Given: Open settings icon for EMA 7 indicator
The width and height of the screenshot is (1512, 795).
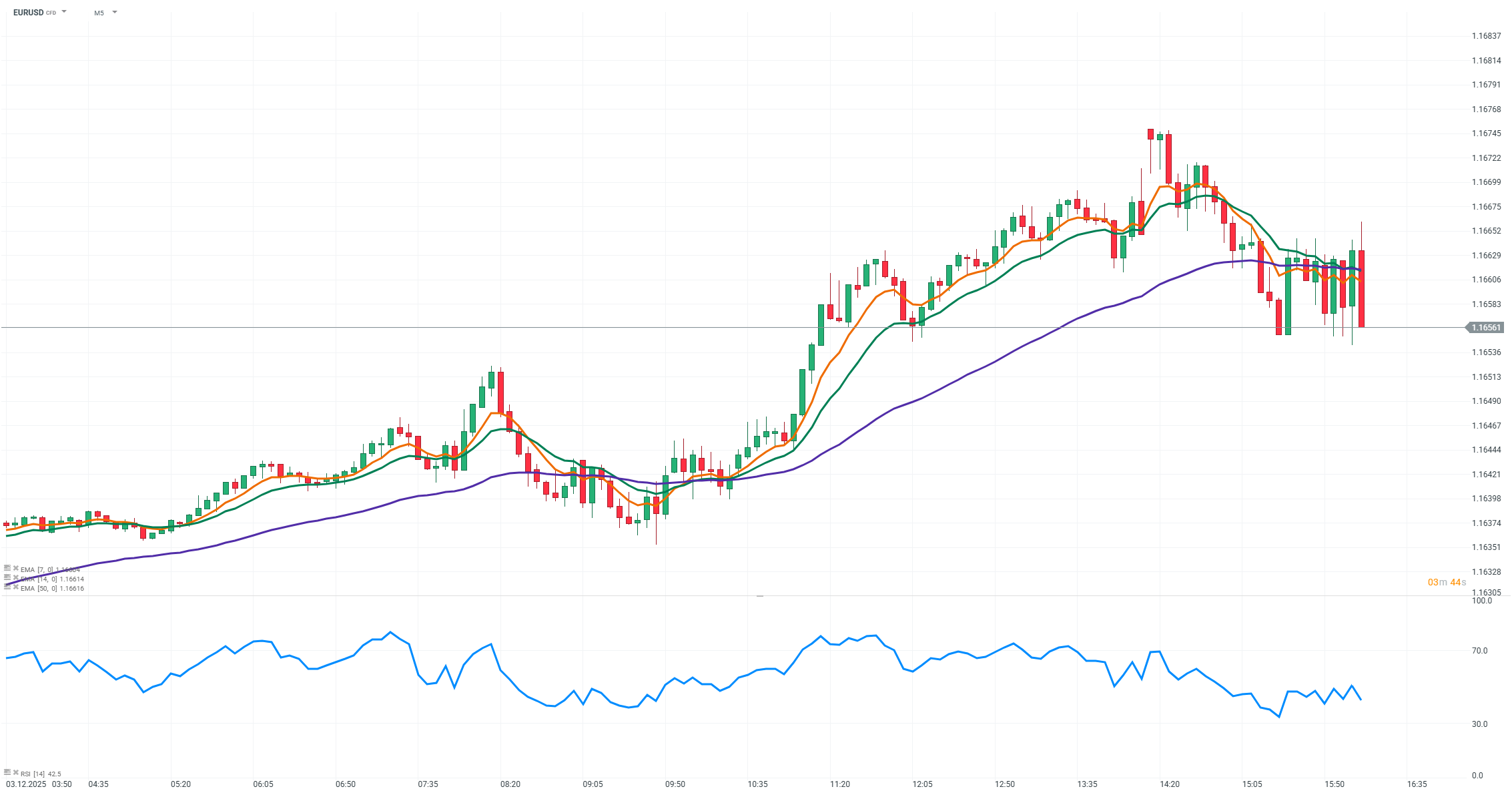Looking at the screenshot, I should pyautogui.click(x=7, y=569).
